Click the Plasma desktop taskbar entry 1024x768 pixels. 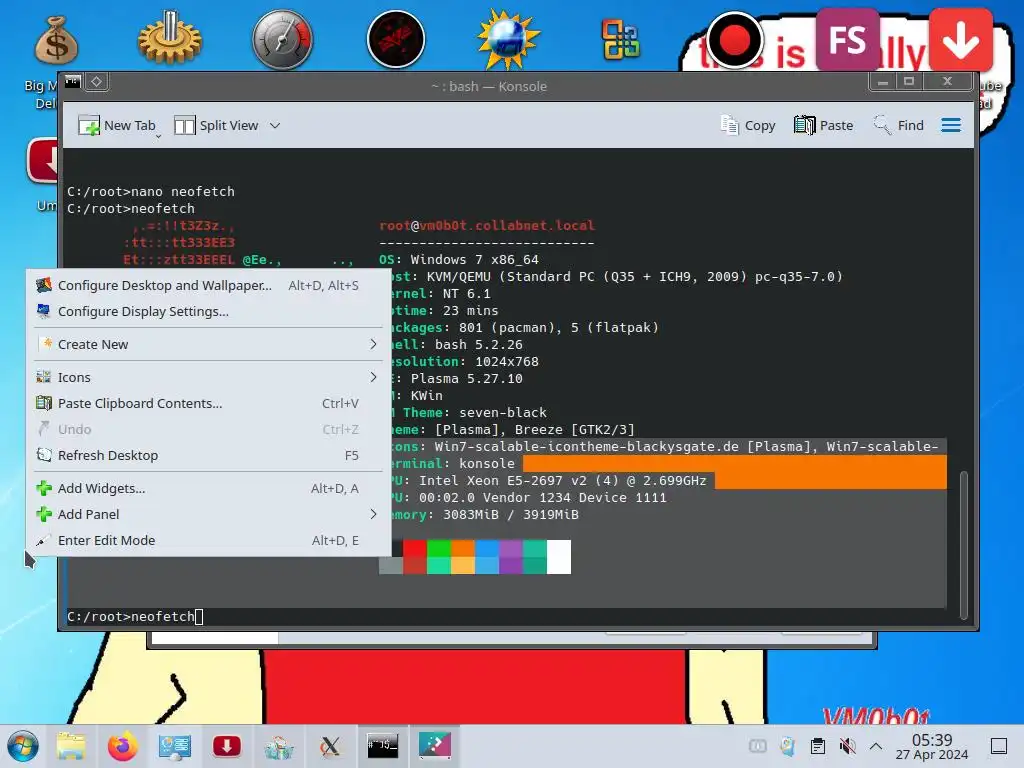435,746
